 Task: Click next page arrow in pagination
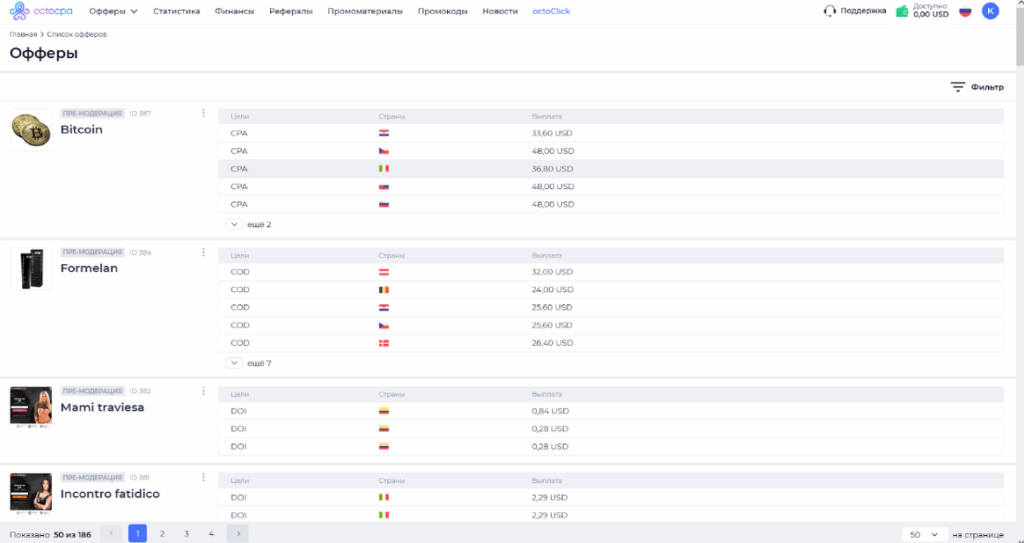tap(237, 534)
